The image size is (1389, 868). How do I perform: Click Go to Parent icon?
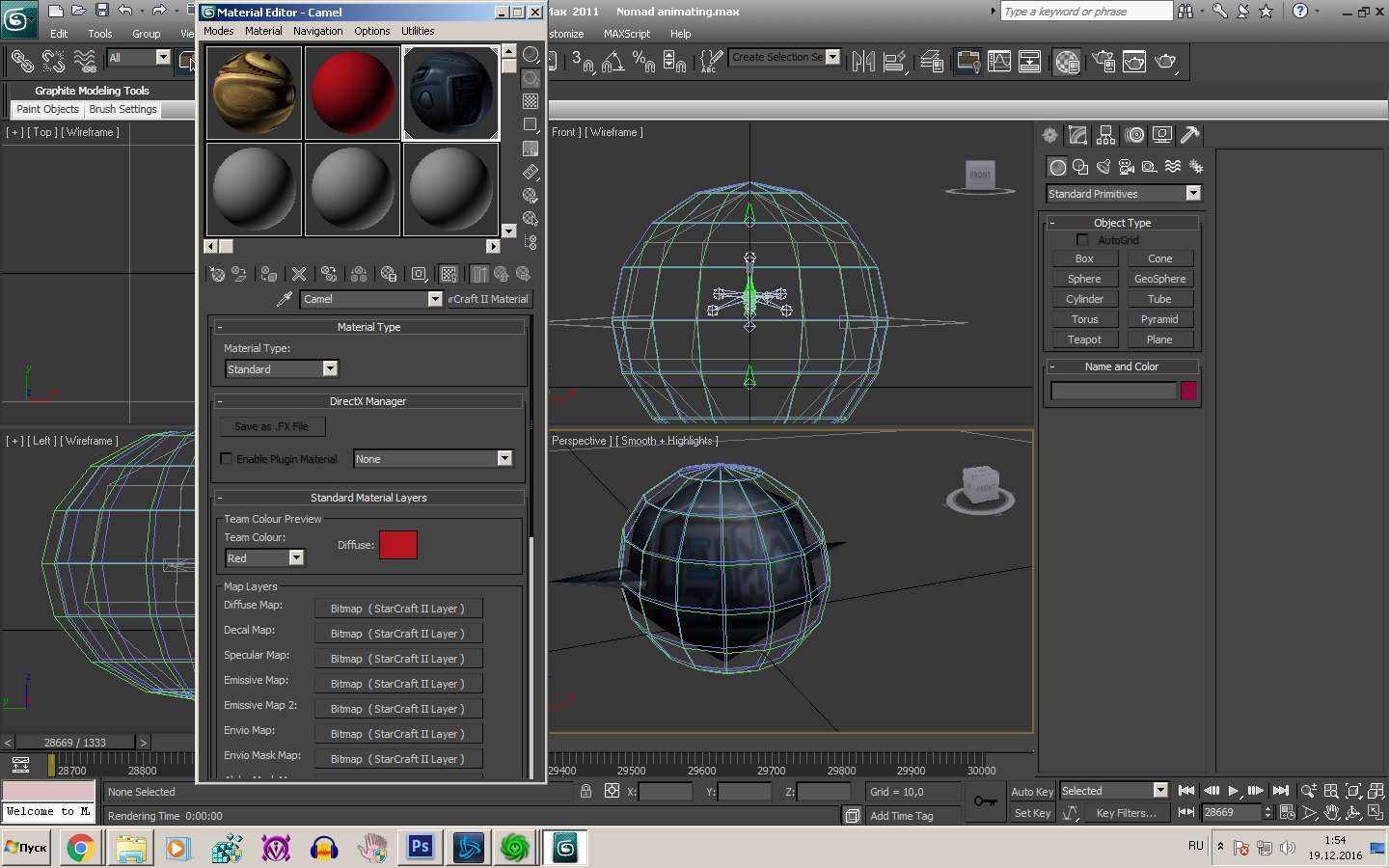(x=502, y=274)
